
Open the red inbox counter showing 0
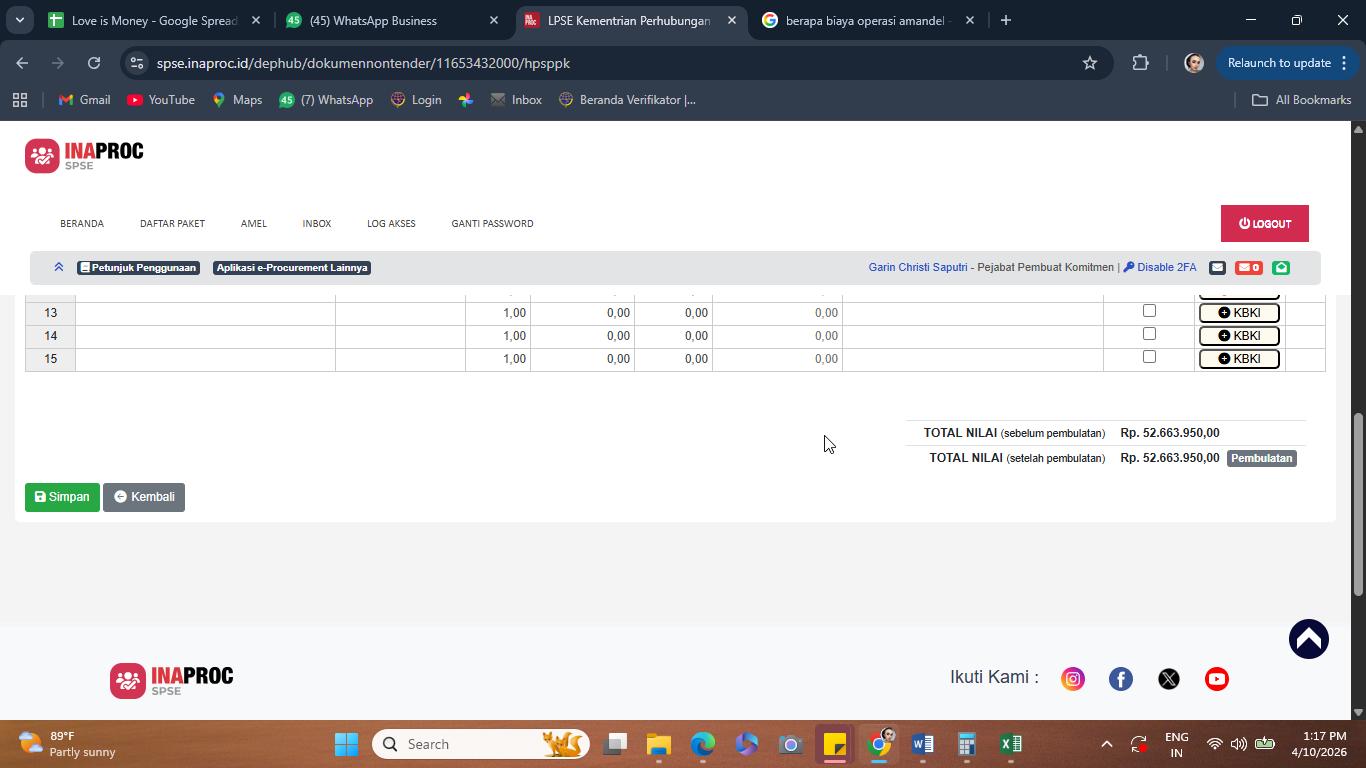1249,267
